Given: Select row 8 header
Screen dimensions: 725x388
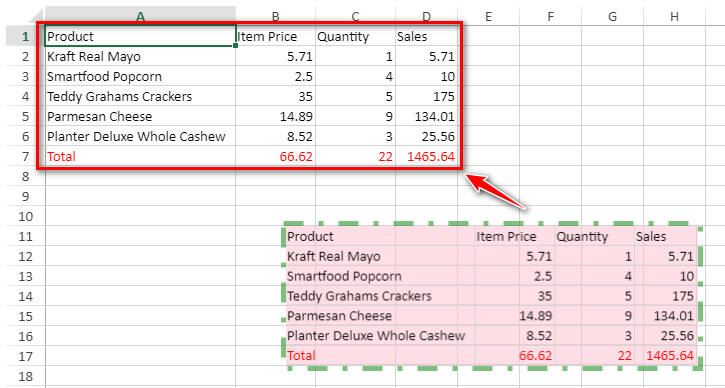Looking at the screenshot, I should [x=25, y=176].
